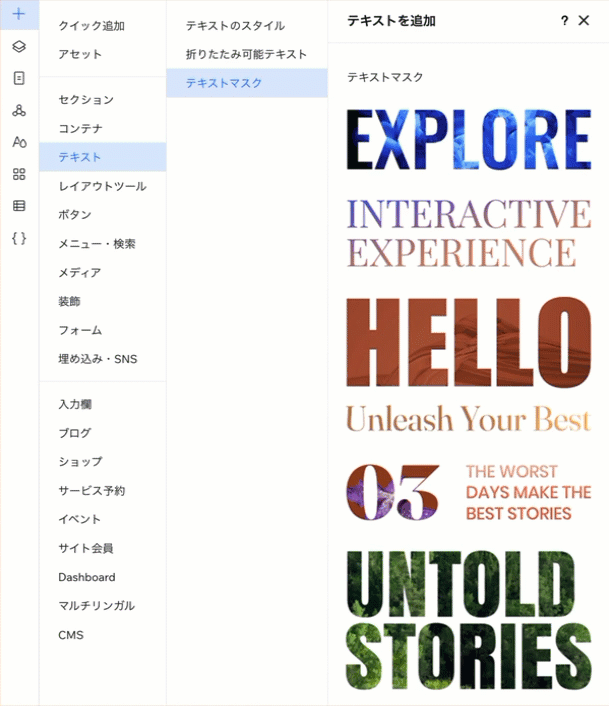Select テキストのスタイル subcategory

coord(235,25)
